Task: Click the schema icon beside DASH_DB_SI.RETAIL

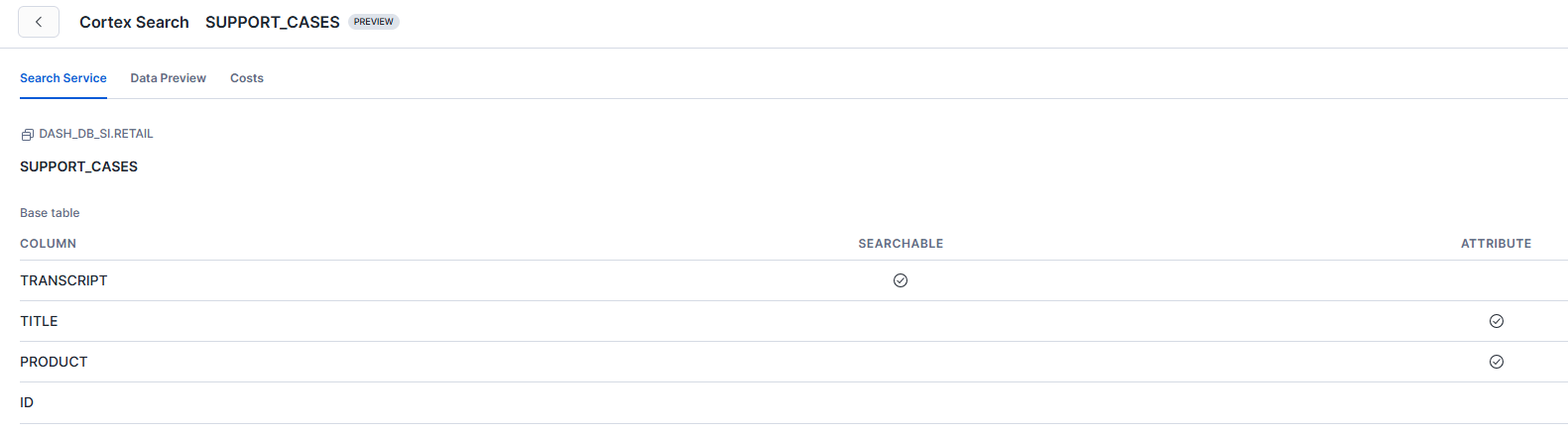Action: [x=28, y=135]
